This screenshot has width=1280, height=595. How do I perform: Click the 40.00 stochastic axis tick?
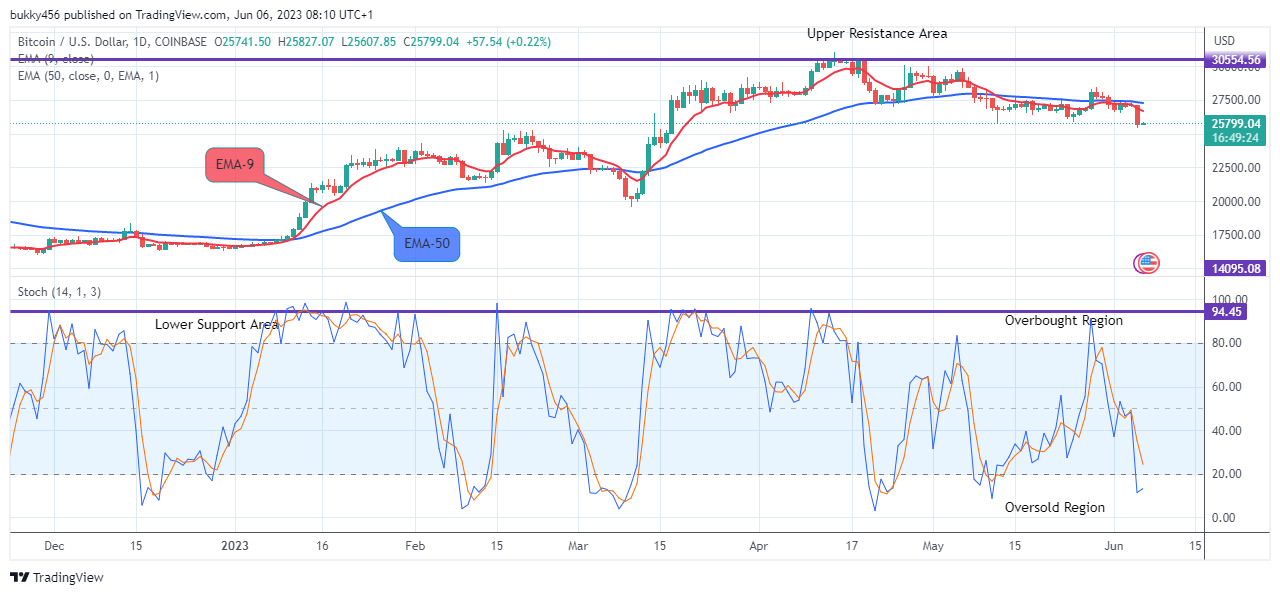(x=1228, y=431)
